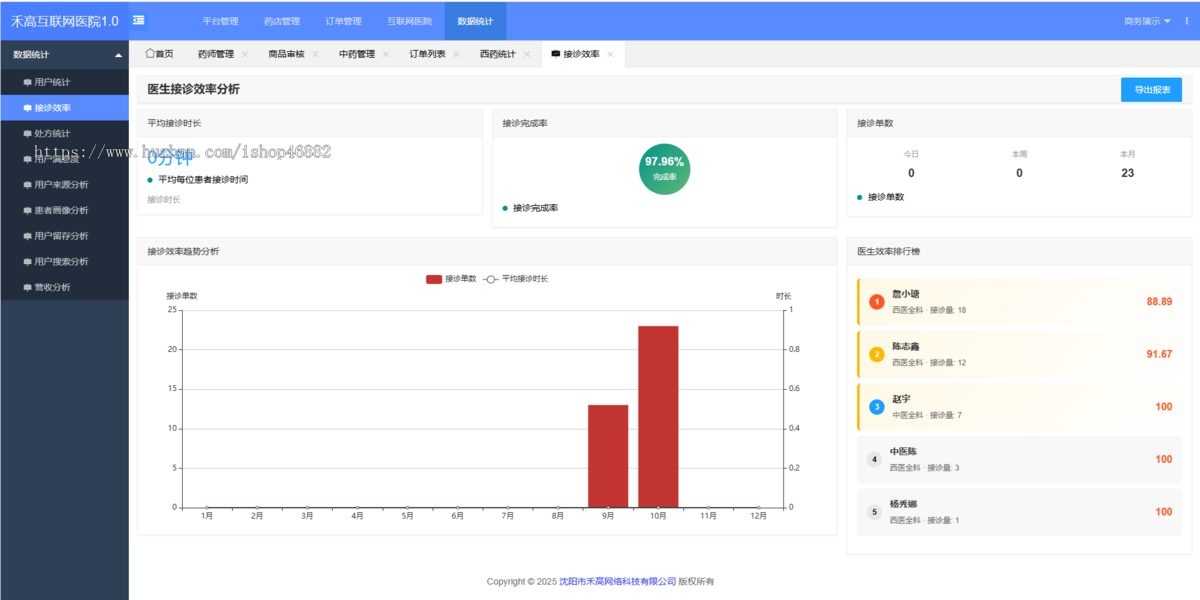Click the rank 2 badge beside 陈志鑫

(x=877, y=354)
